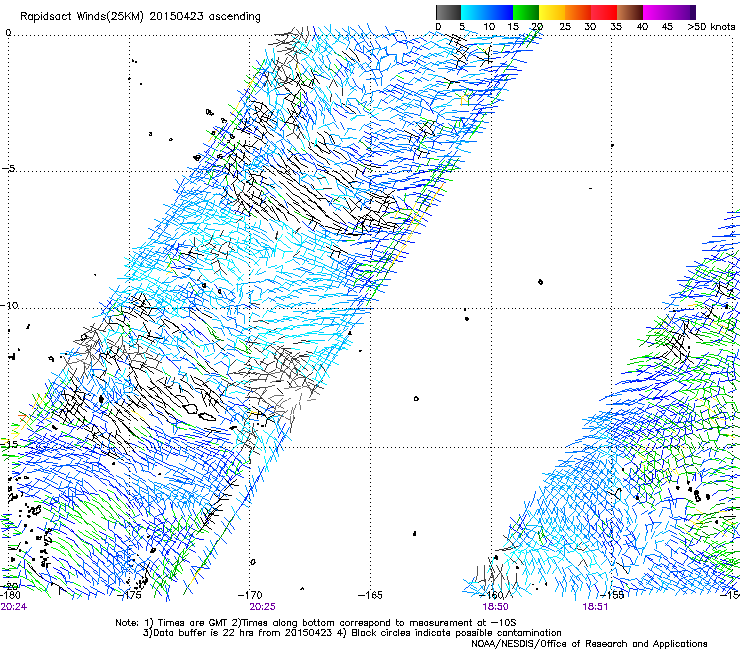The width and height of the screenshot is (740, 650).
Task: Click the purple time stamp 20:24
Action: coord(13,606)
